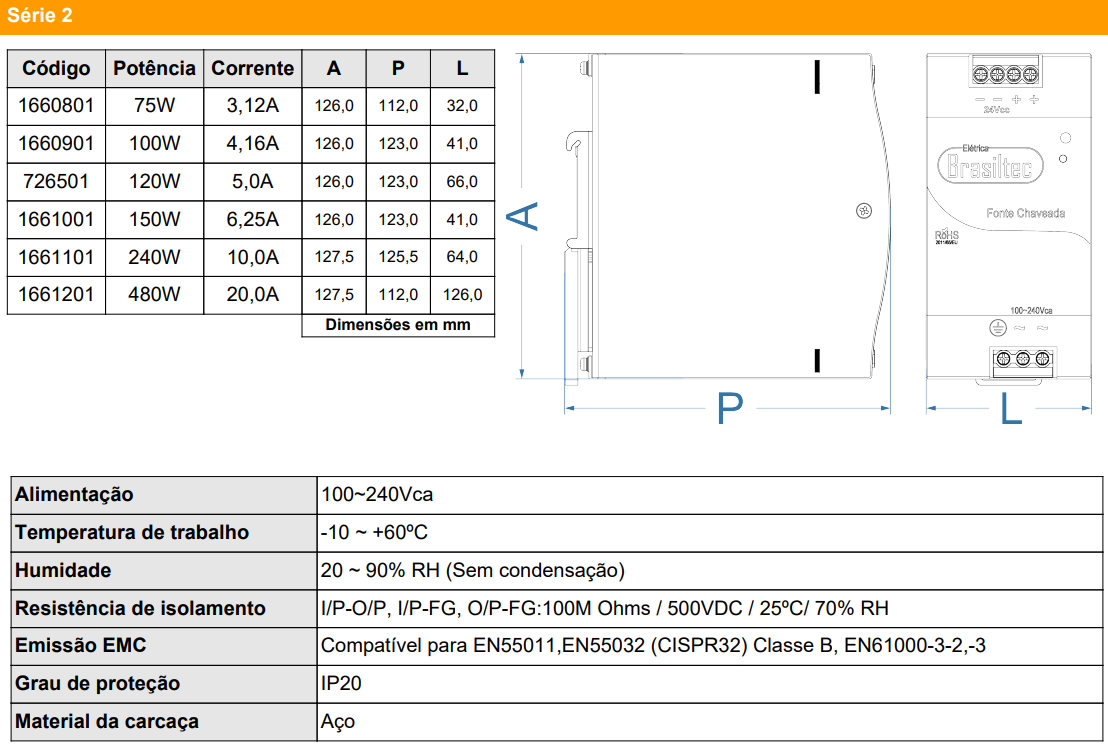Click the ground symbol near input terminals
The height and width of the screenshot is (751, 1108).
coord(998,328)
